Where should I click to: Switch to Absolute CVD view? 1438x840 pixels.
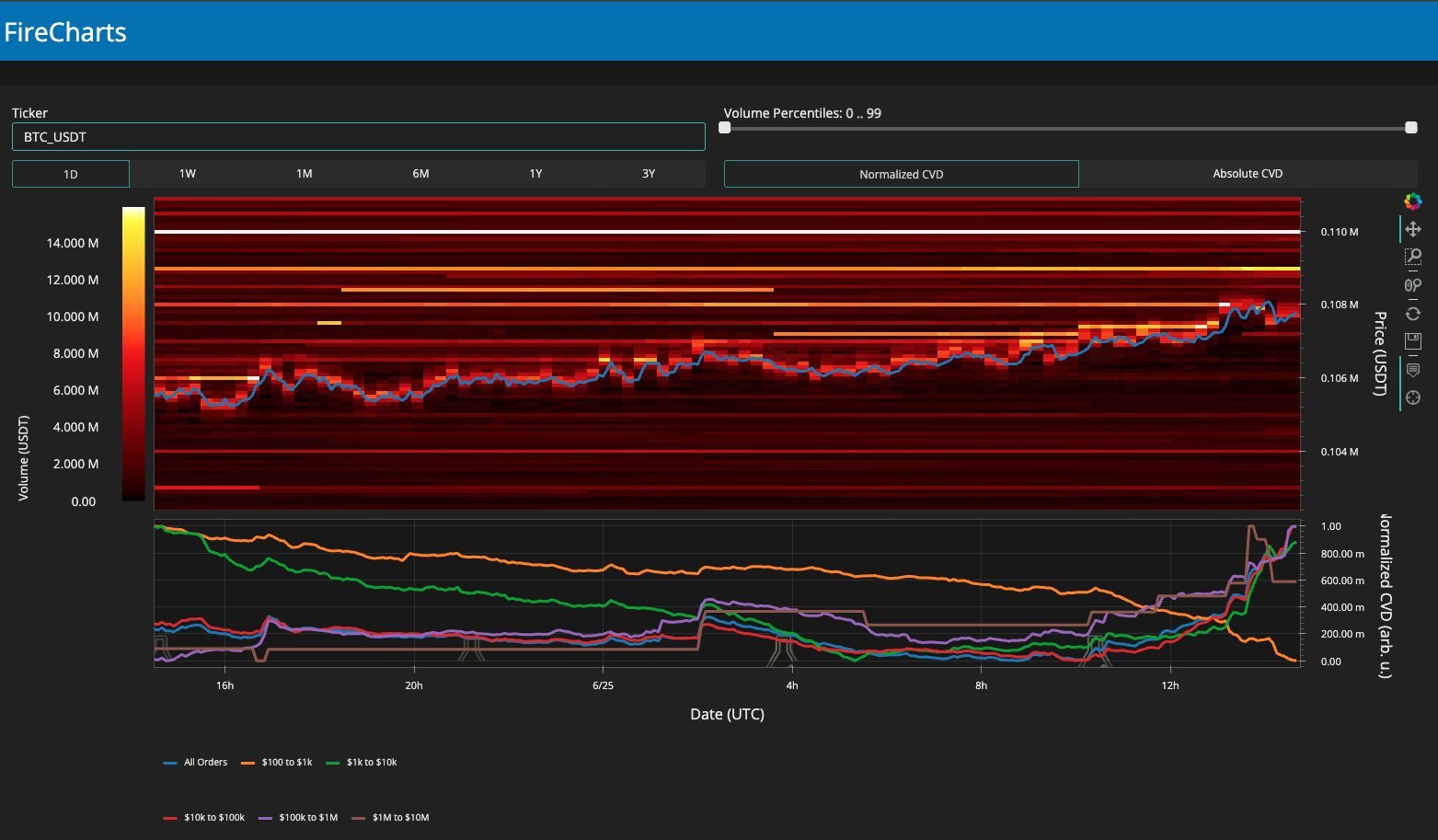pos(1247,174)
